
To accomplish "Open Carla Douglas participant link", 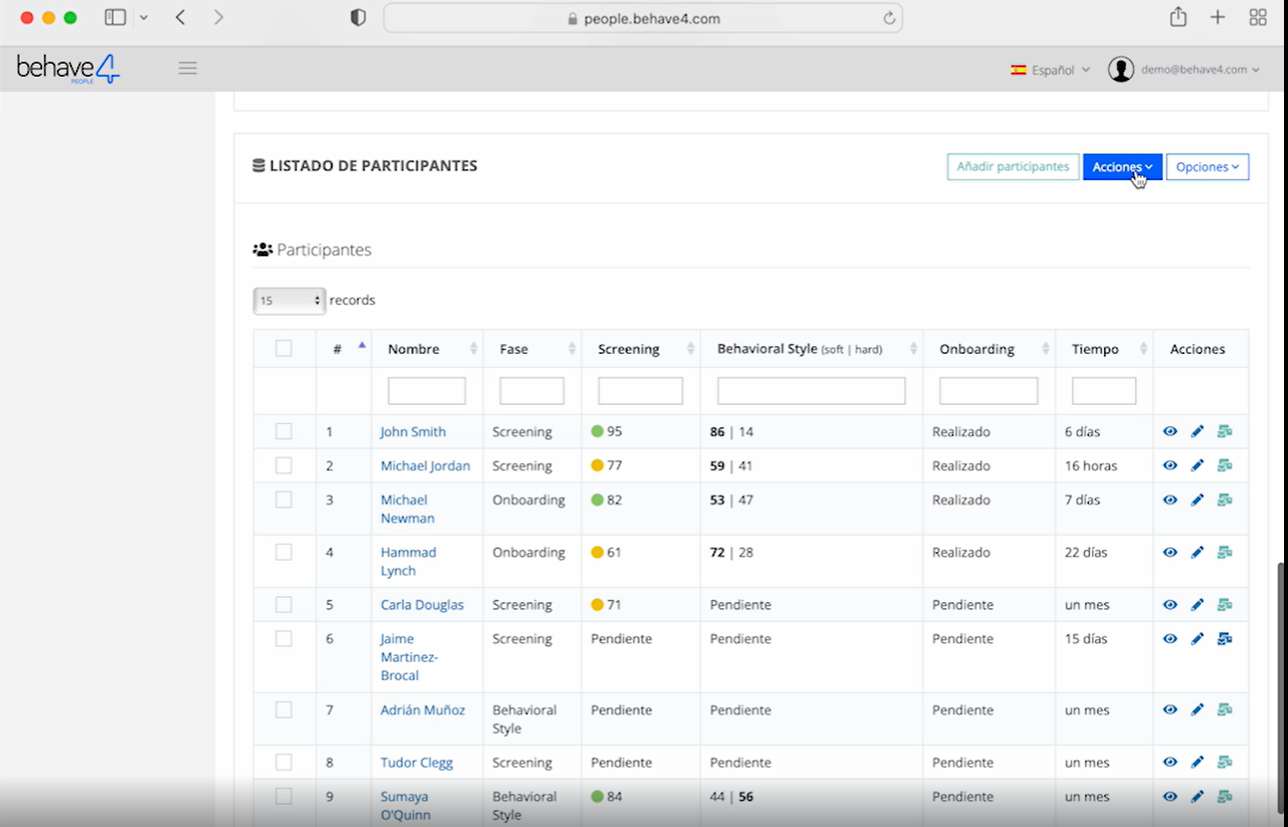I will click(422, 605).
